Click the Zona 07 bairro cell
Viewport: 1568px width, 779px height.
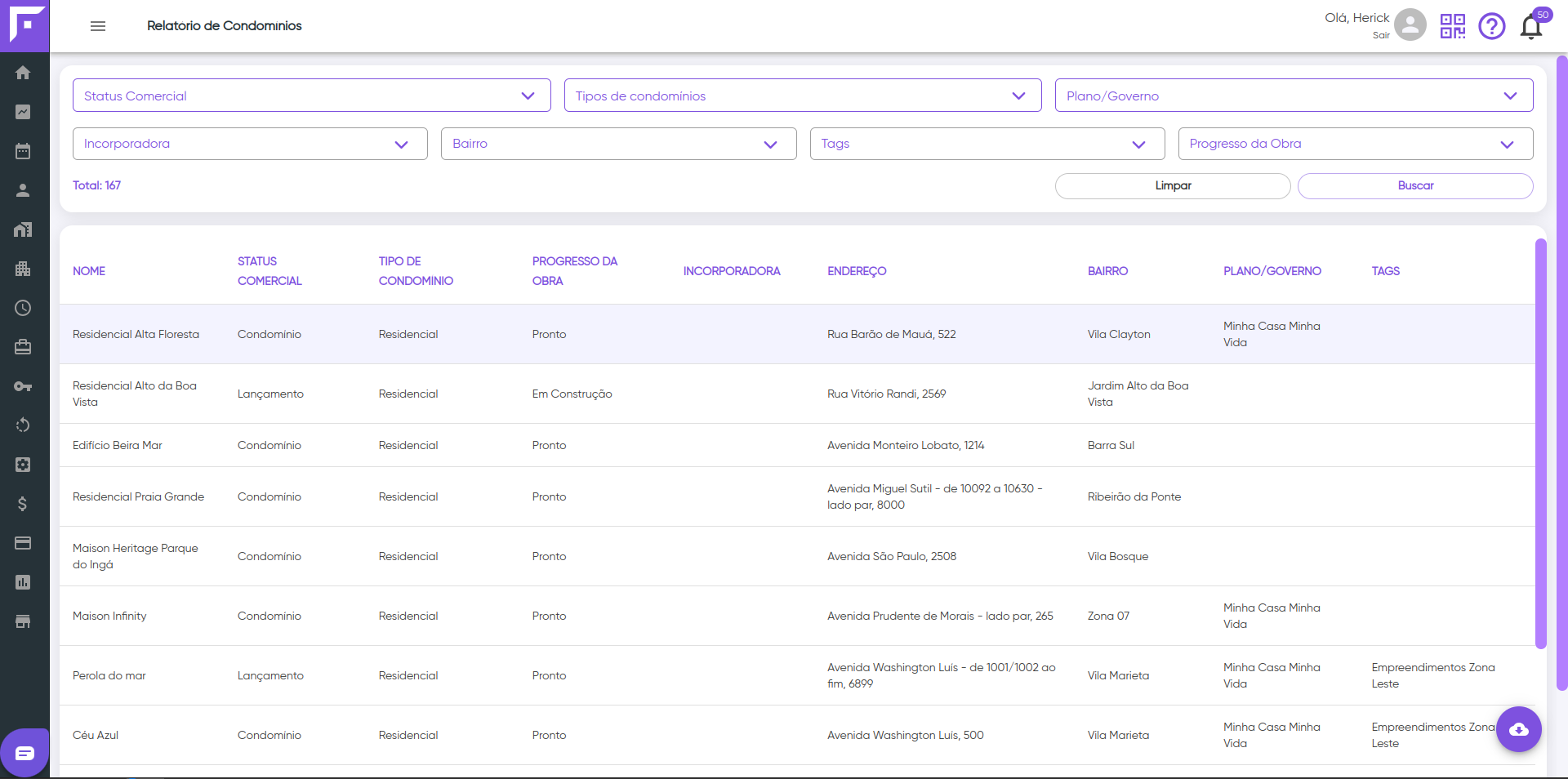[x=1108, y=616]
